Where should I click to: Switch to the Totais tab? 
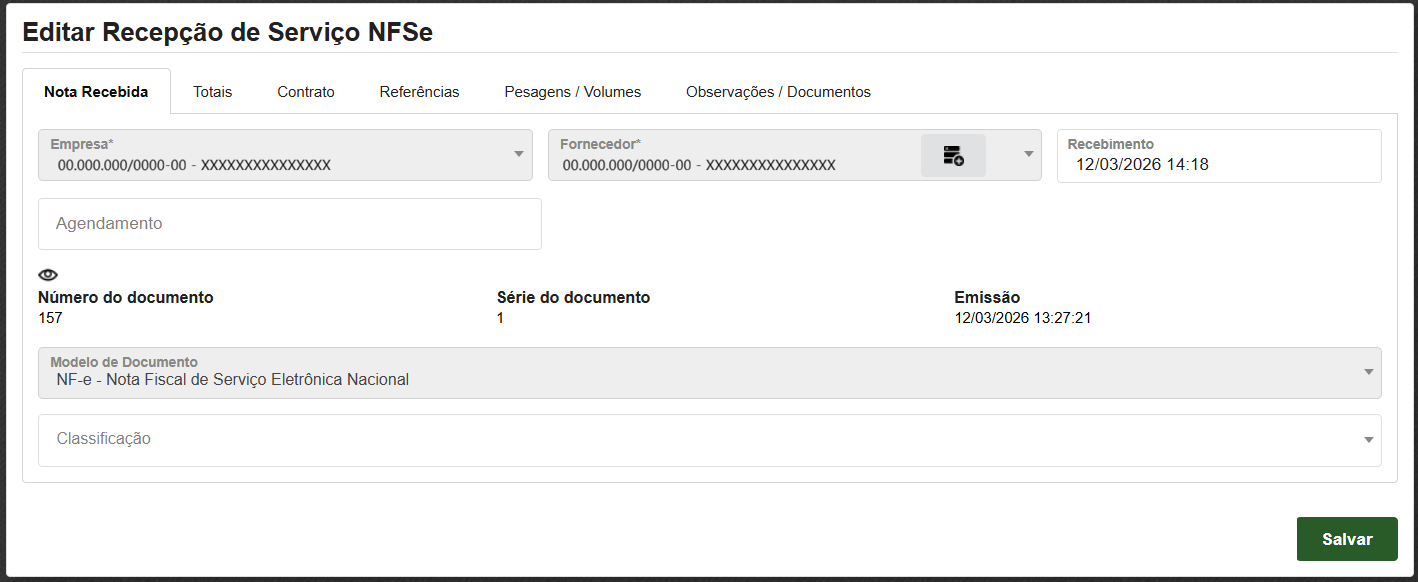coord(212,92)
